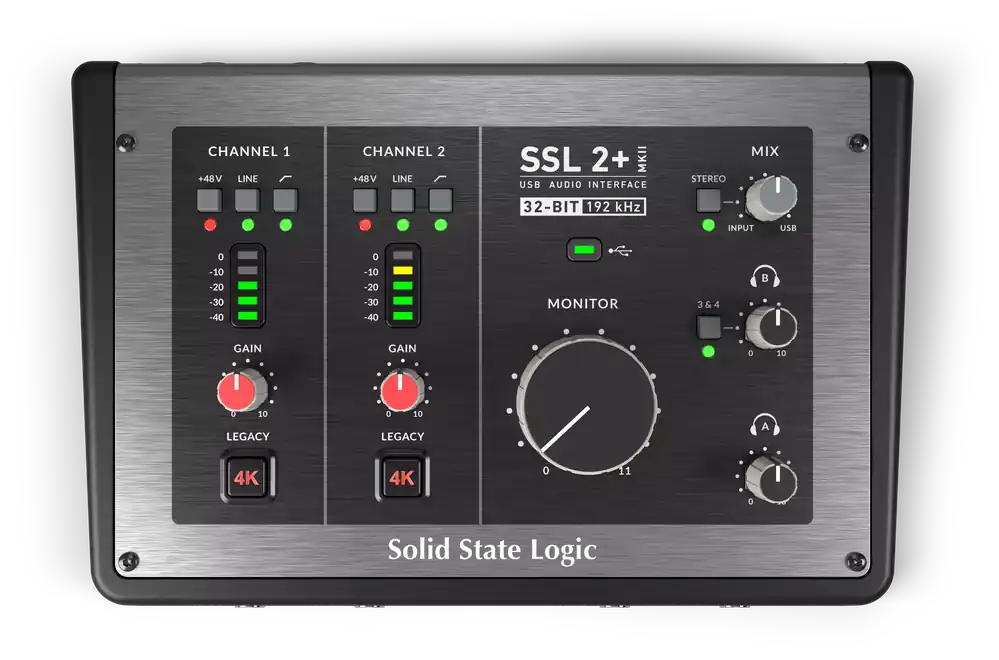
Task: Click the Channel 1 level meter
Action: [247, 285]
